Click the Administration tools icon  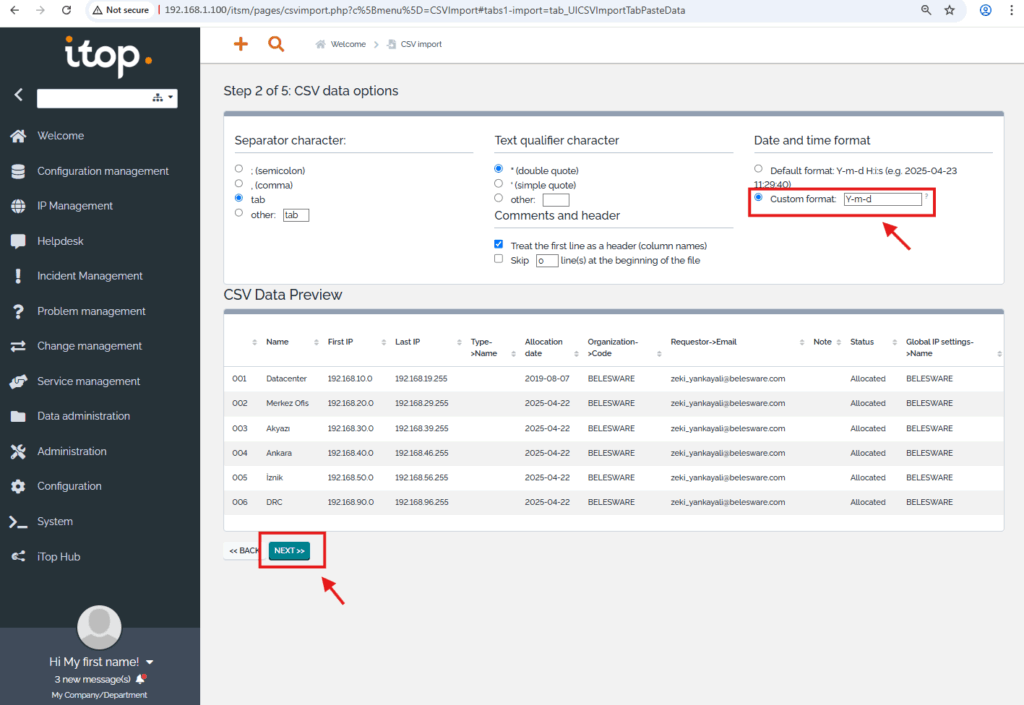tap(18, 451)
